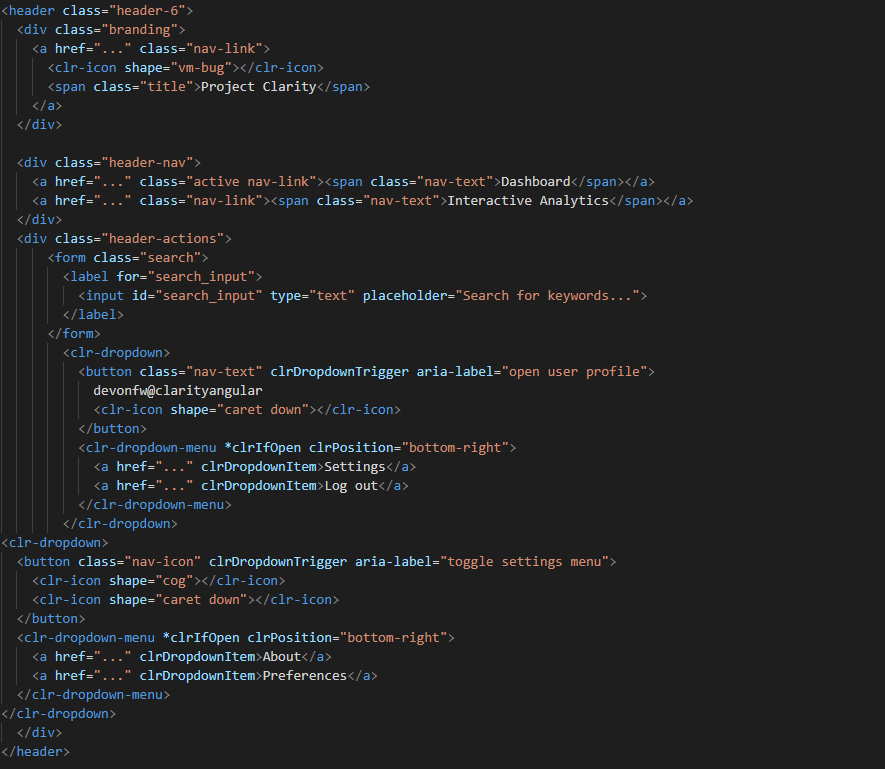Click the "Search for keywords..." placeholder text

coord(550,295)
